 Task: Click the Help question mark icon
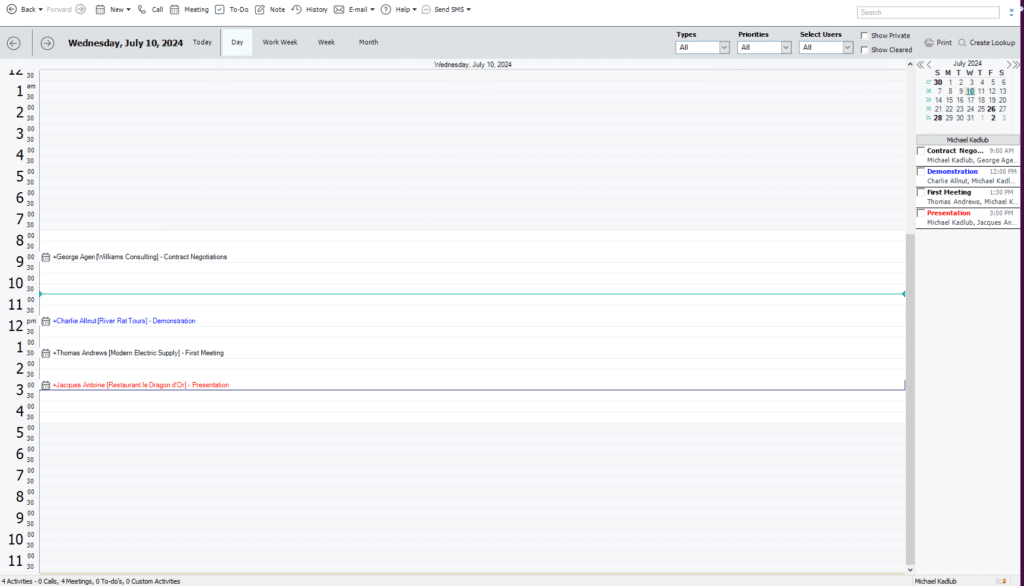click(386, 10)
